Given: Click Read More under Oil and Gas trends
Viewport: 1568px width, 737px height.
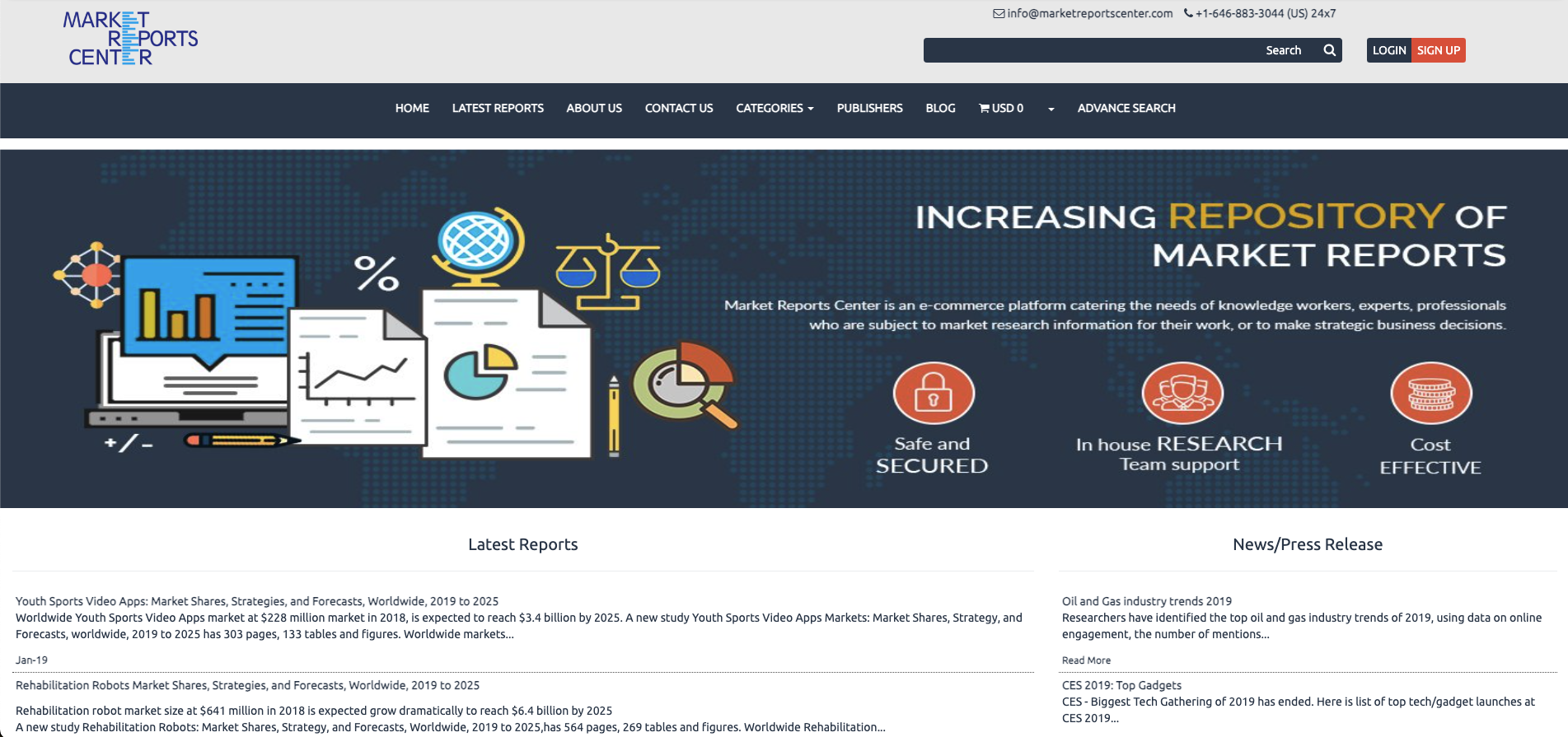Looking at the screenshot, I should click(x=1086, y=660).
